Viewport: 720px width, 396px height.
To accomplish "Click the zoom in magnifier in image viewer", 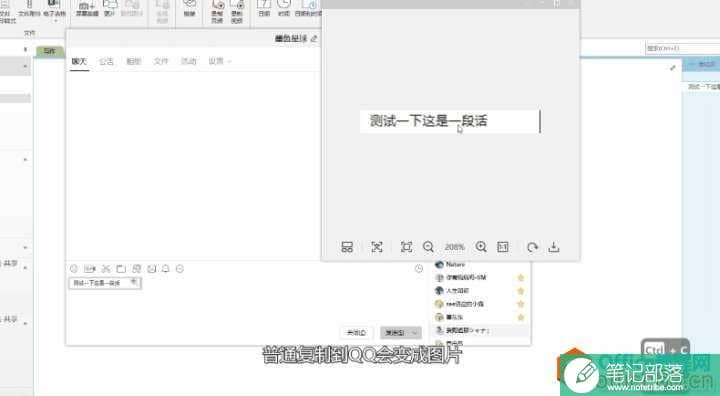I will (x=481, y=247).
